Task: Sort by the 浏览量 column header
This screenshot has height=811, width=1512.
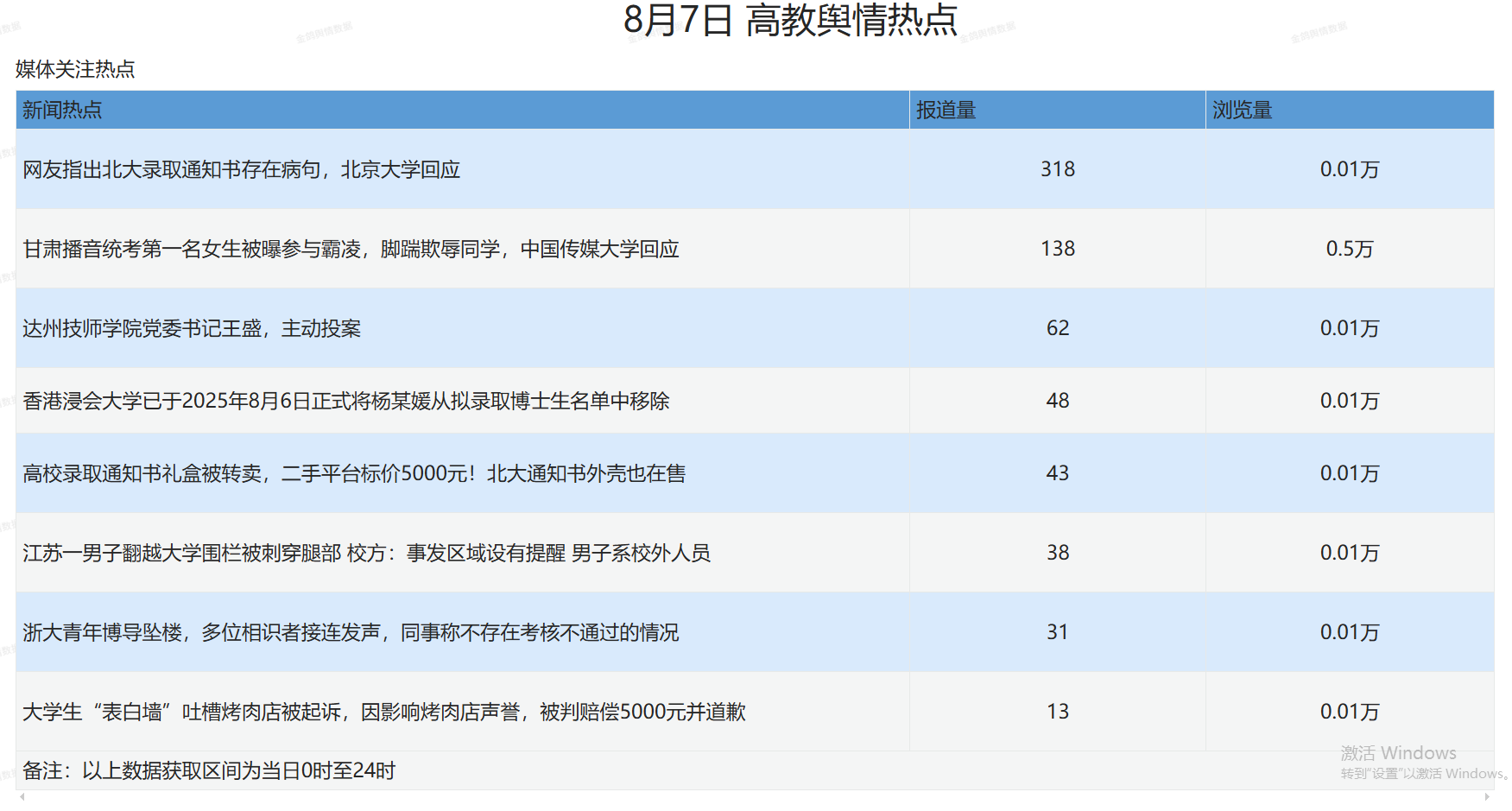Action: [1243, 110]
